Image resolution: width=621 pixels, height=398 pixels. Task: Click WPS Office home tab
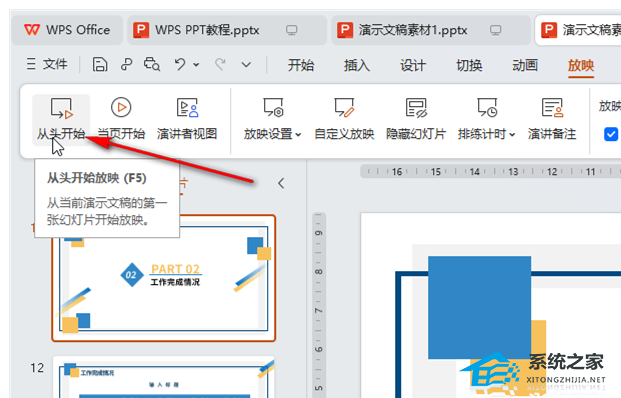(67, 30)
